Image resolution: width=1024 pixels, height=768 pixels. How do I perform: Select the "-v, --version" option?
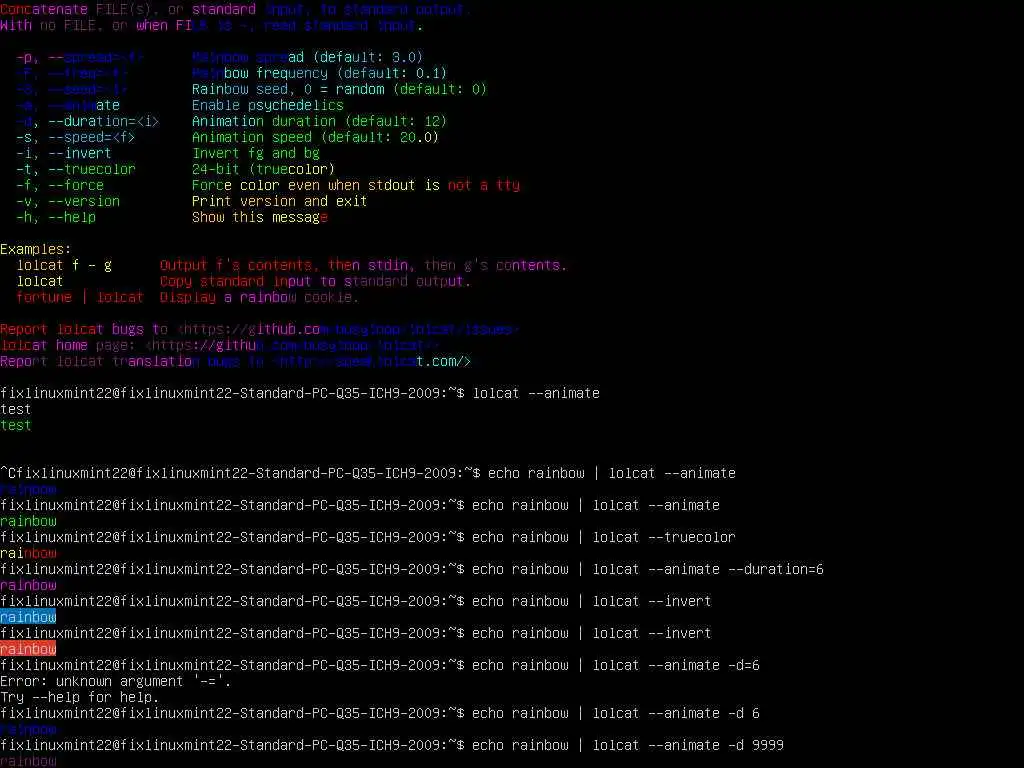68,201
